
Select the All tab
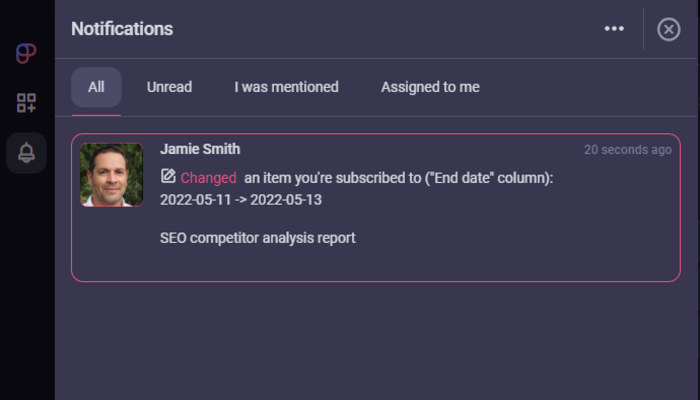point(96,87)
